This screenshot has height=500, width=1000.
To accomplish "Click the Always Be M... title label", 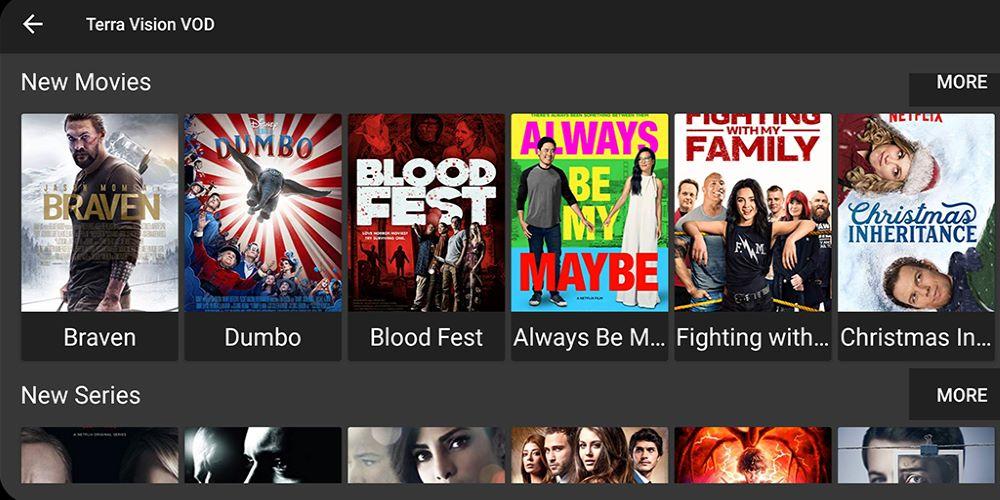I will click(x=589, y=337).
